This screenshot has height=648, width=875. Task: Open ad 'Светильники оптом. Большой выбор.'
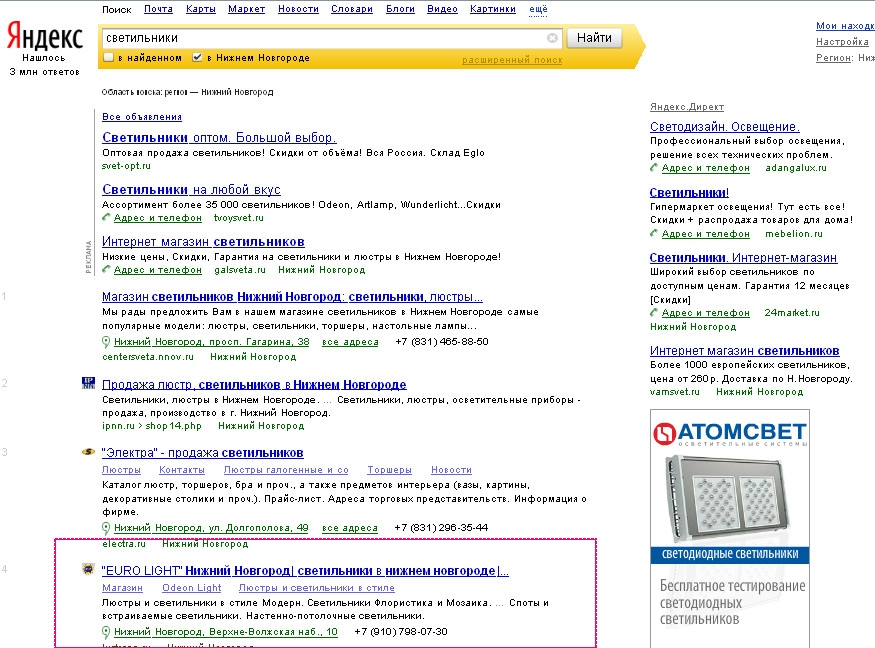pyautogui.click(x=219, y=137)
